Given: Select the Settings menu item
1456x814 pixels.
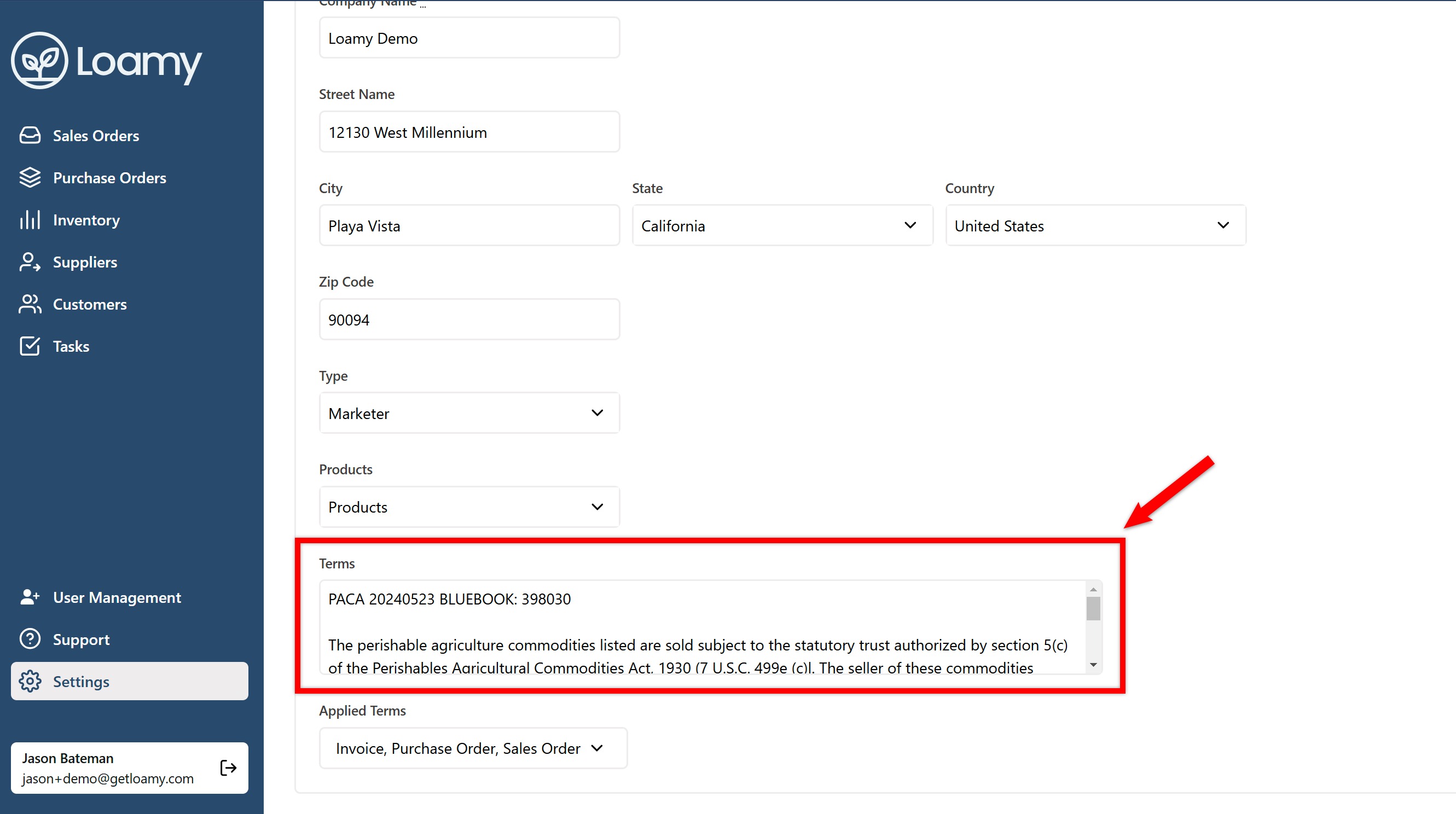Looking at the screenshot, I should (x=130, y=681).
